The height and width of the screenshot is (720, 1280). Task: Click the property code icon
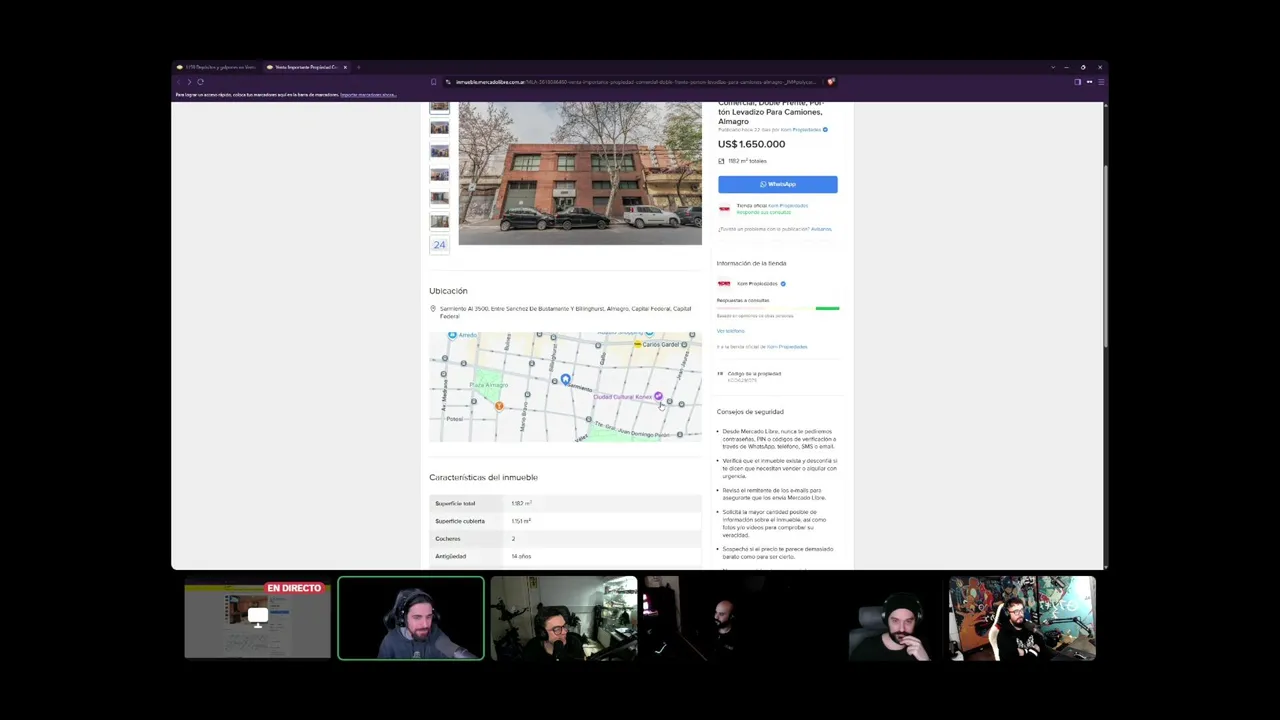(x=720, y=374)
